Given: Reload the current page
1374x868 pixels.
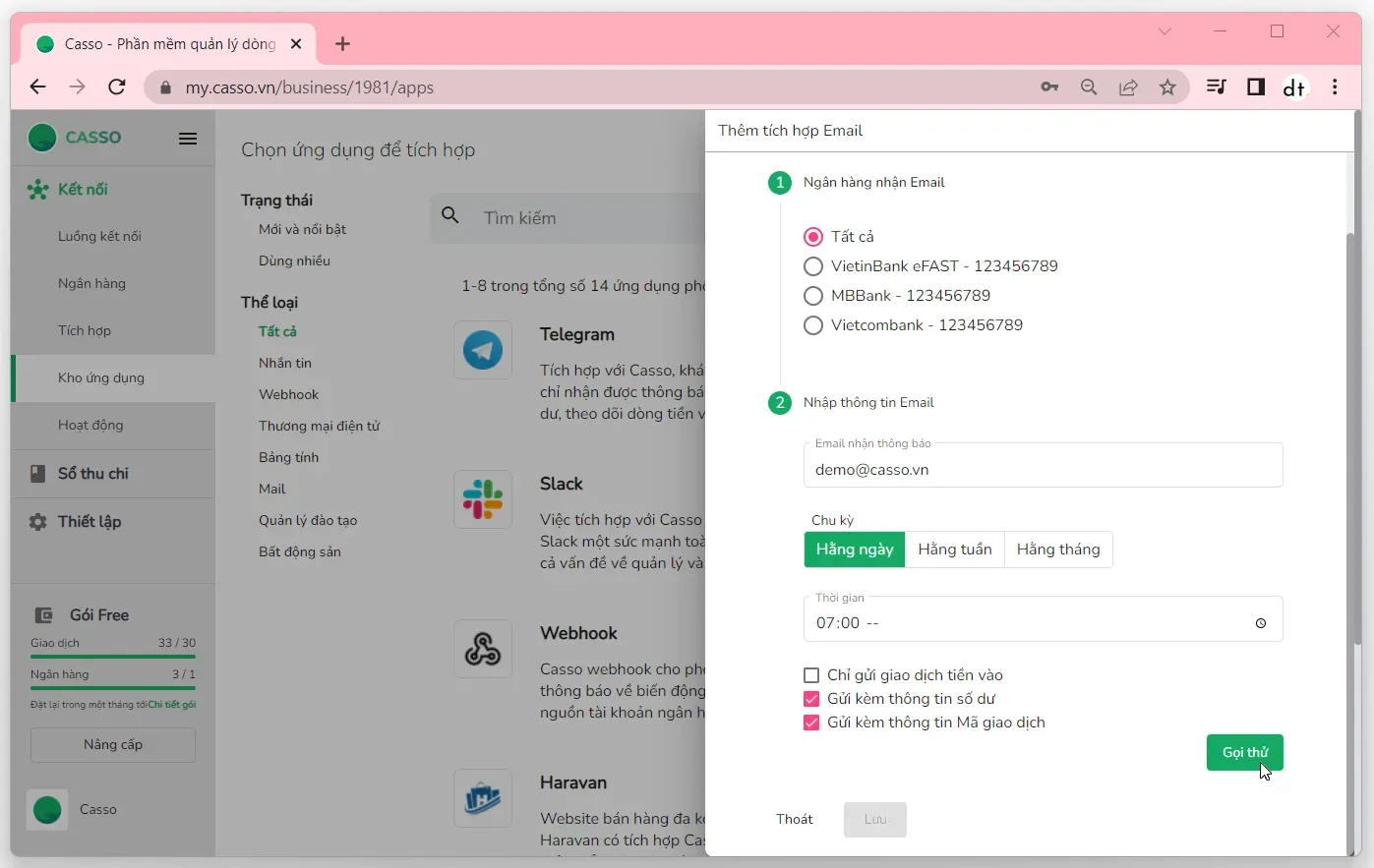Looking at the screenshot, I should point(117,87).
